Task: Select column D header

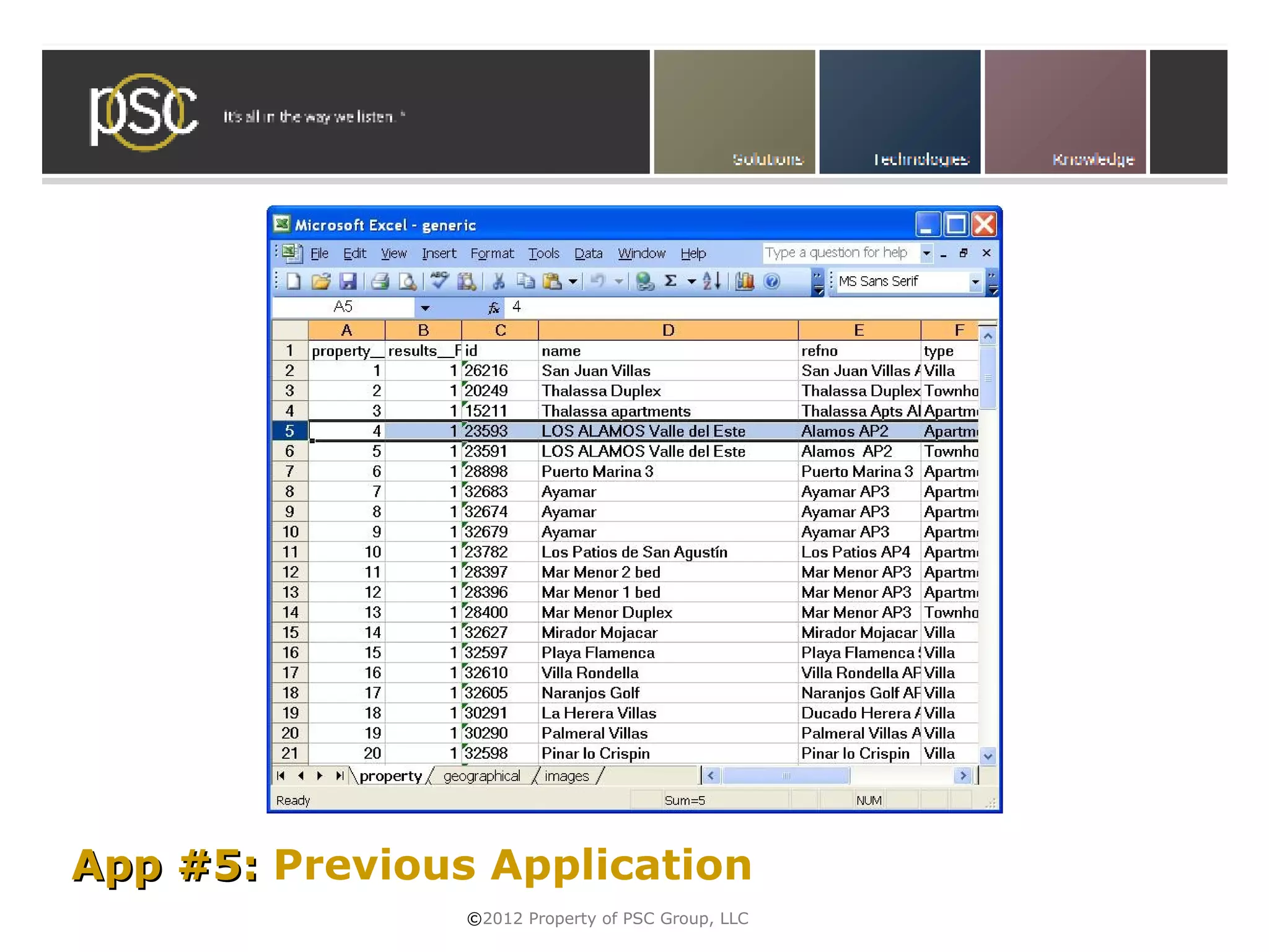Action: tap(668, 330)
